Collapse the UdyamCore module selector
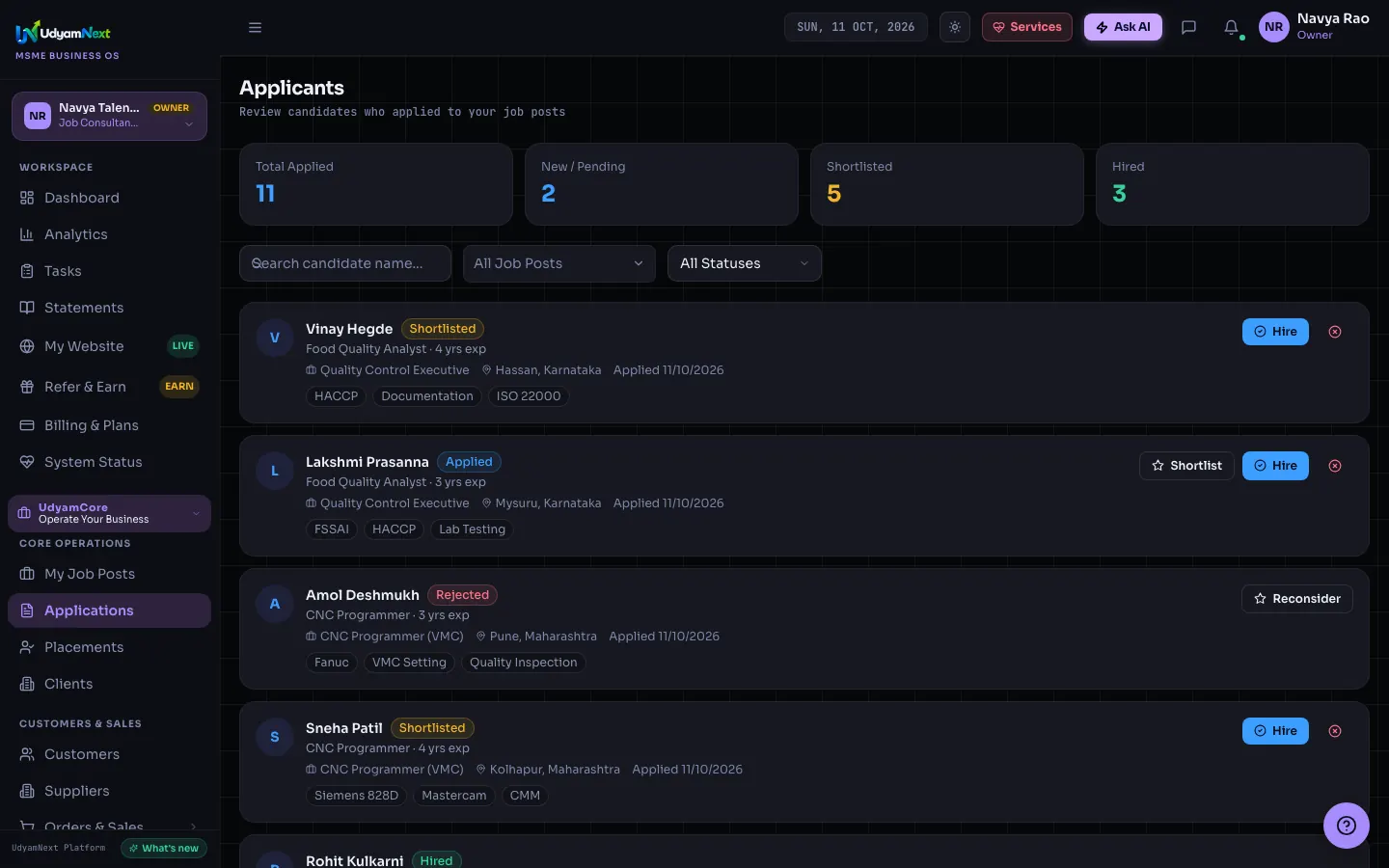The width and height of the screenshot is (1389, 868). (x=109, y=513)
